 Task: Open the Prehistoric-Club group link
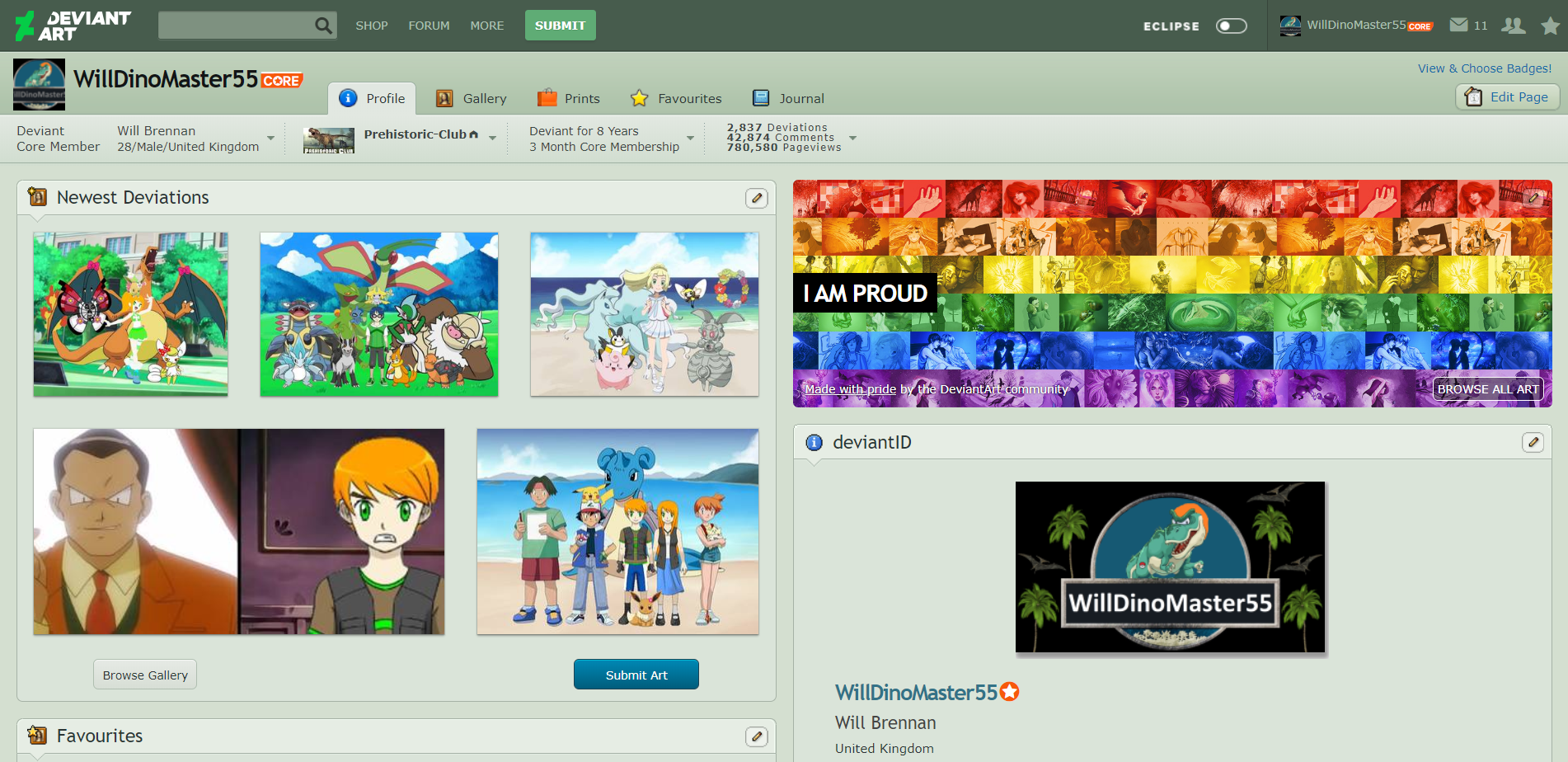[x=415, y=134]
